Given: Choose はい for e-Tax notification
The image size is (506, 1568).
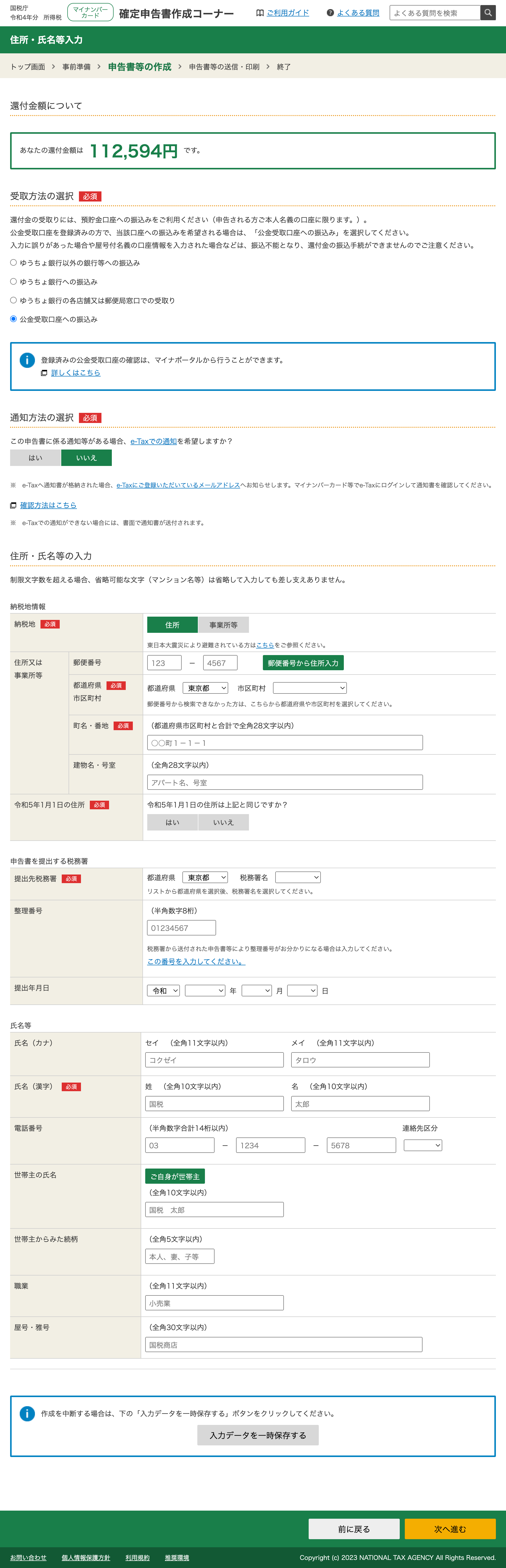Looking at the screenshot, I should 35,458.
